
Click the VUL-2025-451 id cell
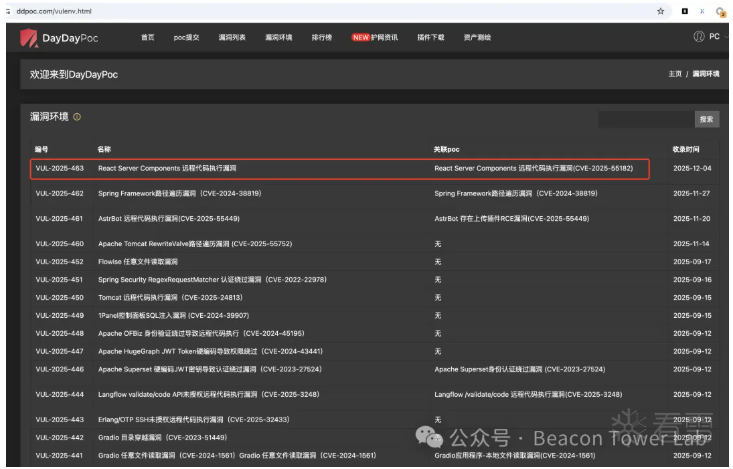click(x=59, y=280)
